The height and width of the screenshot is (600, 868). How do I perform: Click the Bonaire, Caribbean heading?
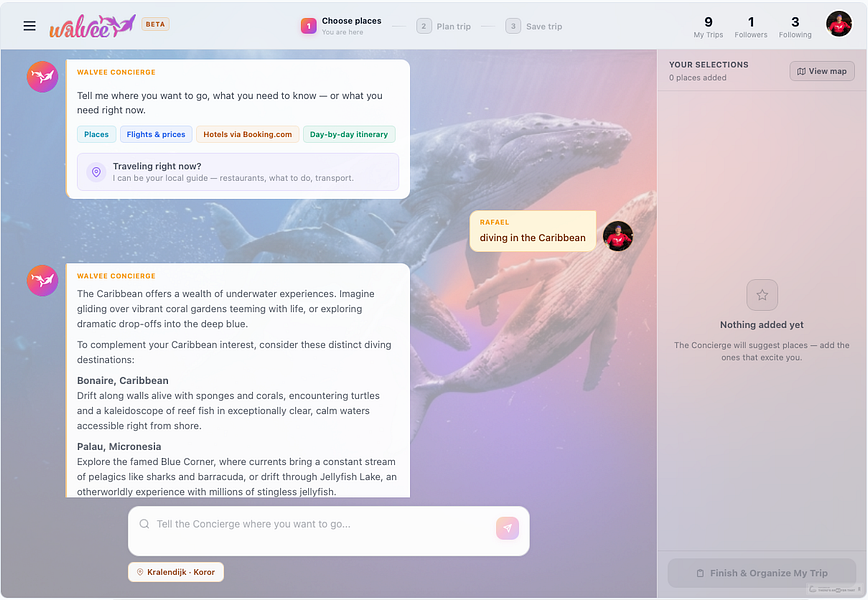[122, 381]
